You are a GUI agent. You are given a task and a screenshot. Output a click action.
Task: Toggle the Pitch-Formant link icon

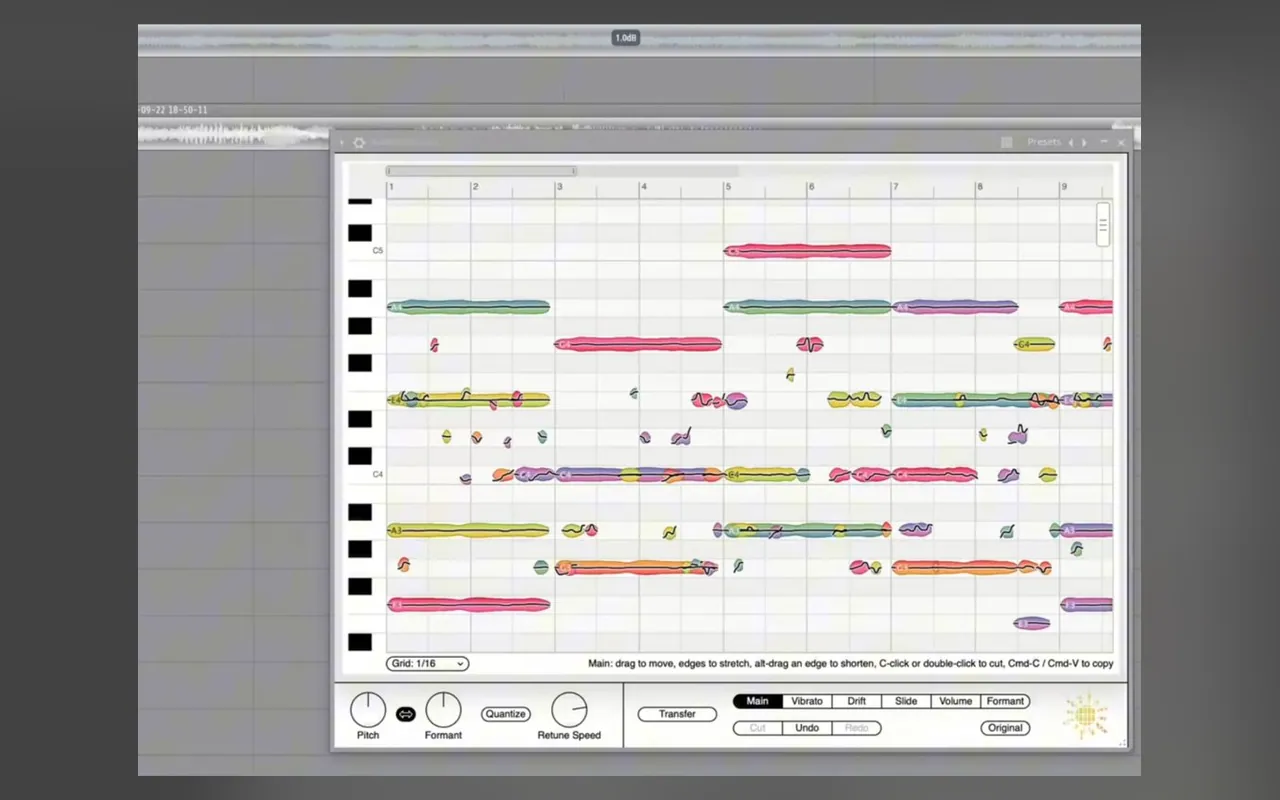405,714
